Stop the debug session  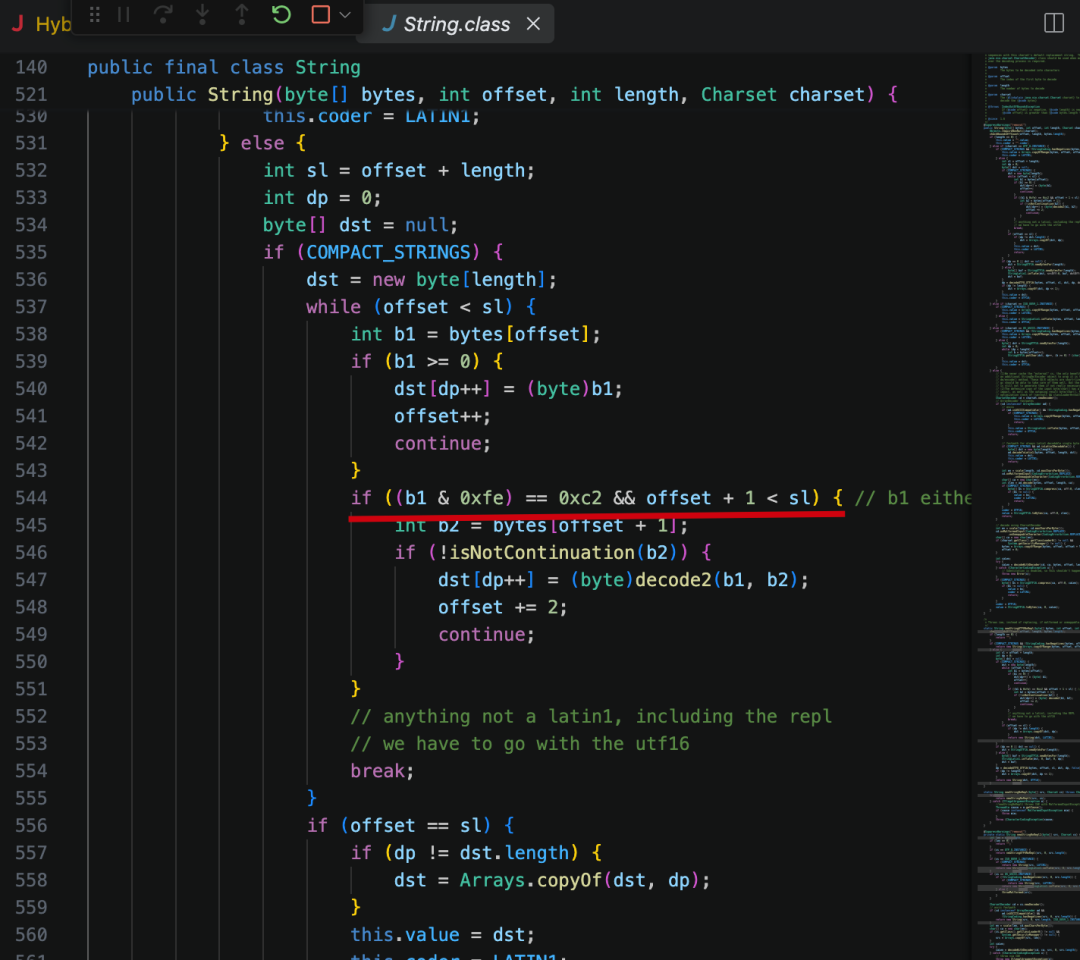321,14
